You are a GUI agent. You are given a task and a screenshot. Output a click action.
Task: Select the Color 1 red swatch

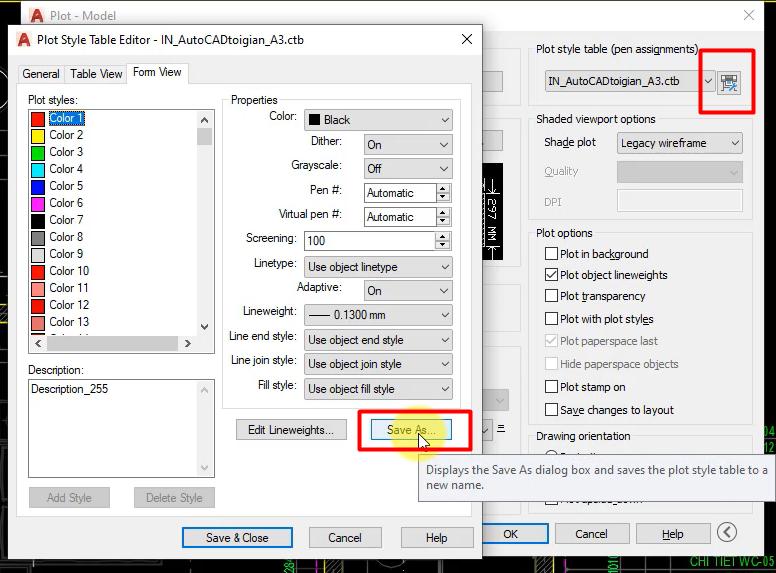38,119
